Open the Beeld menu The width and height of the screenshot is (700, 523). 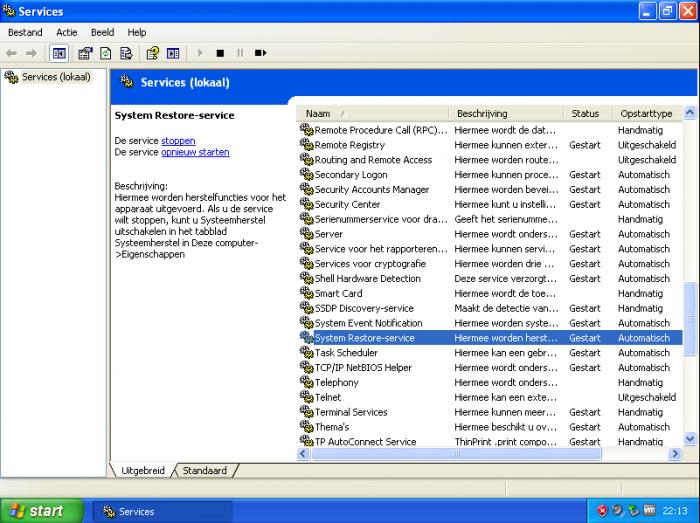point(102,33)
